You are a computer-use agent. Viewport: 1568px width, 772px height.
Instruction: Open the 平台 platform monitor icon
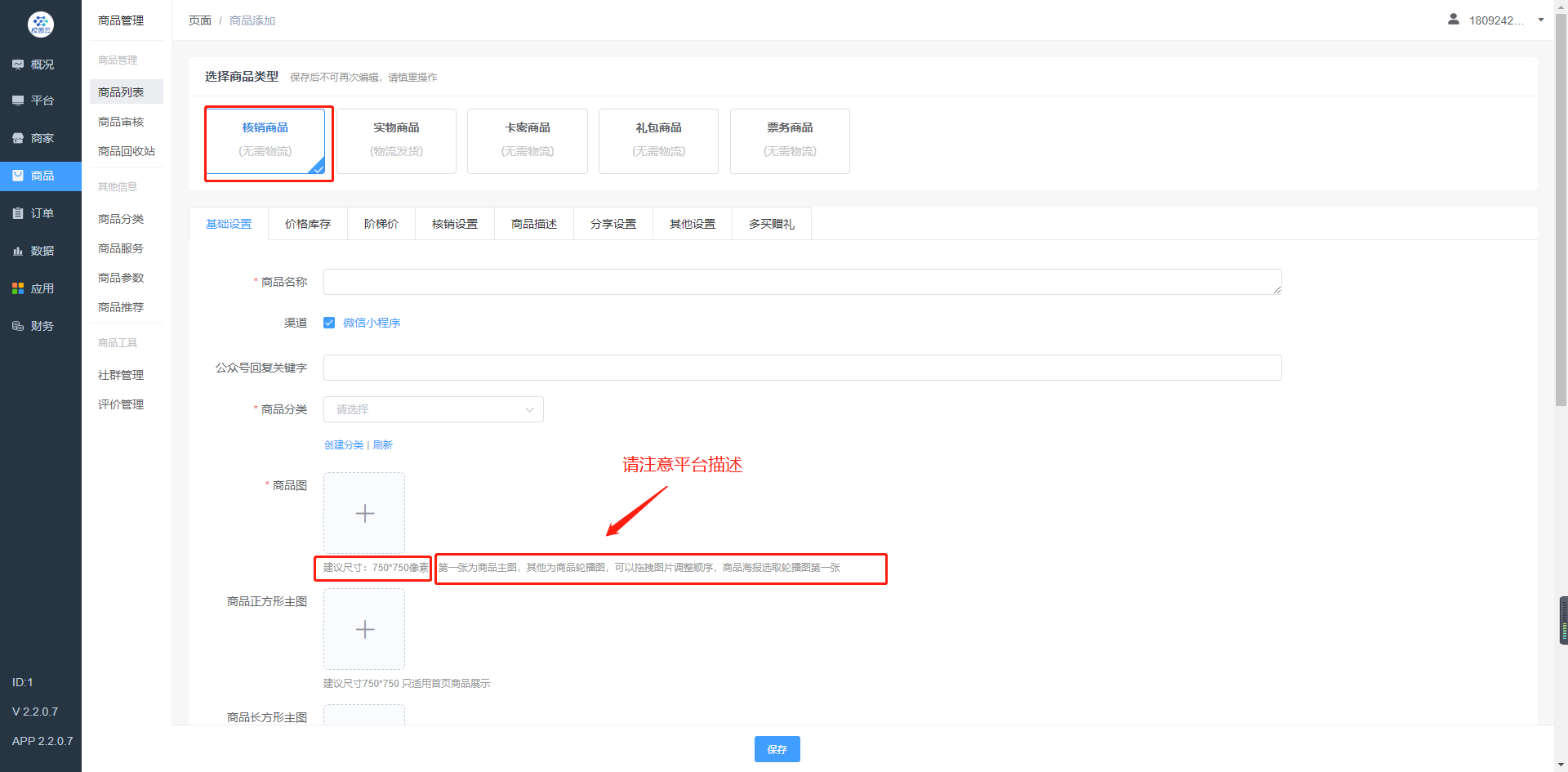pyautogui.click(x=18, y=100)
